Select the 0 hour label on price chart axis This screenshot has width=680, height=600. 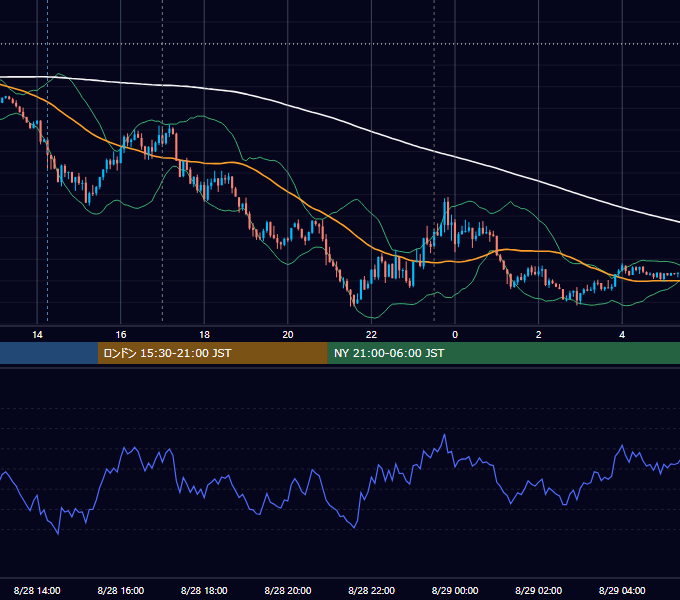tap(455, 335)
